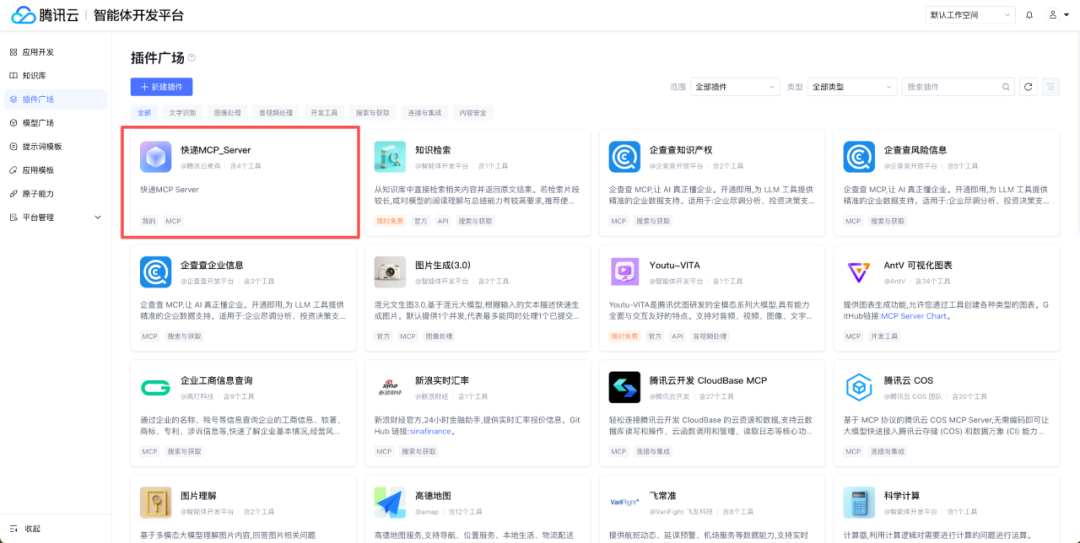Click the 腾讯云 logo in the header

pos(45,14)
